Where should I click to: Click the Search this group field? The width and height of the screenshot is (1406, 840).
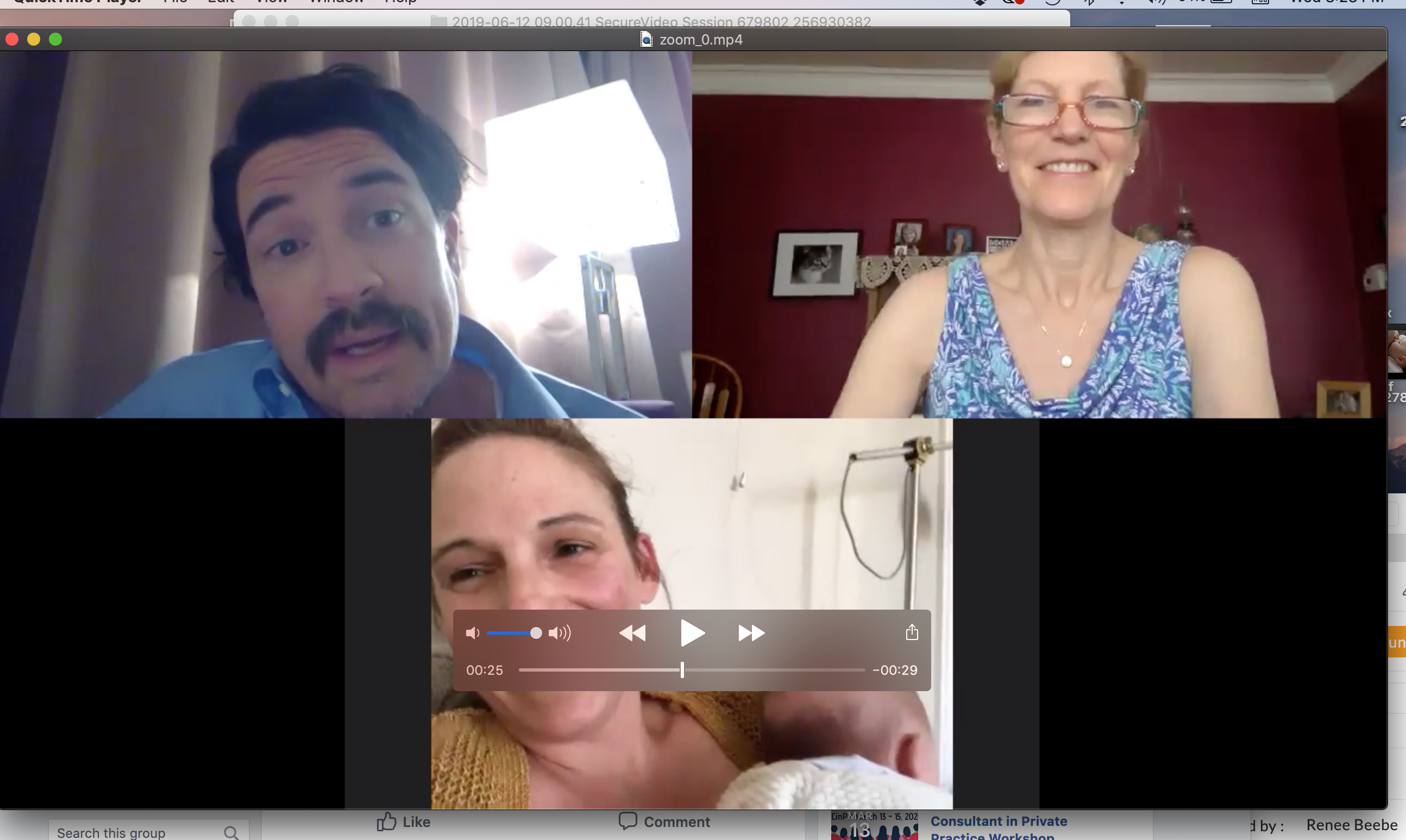tap(136, 832)
